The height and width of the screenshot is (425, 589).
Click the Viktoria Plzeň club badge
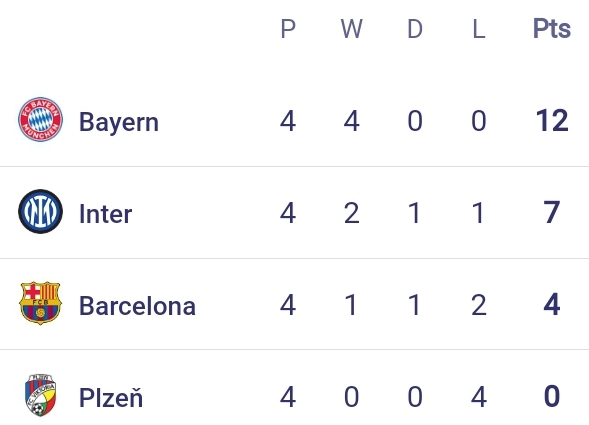click(x=41, y=395)
